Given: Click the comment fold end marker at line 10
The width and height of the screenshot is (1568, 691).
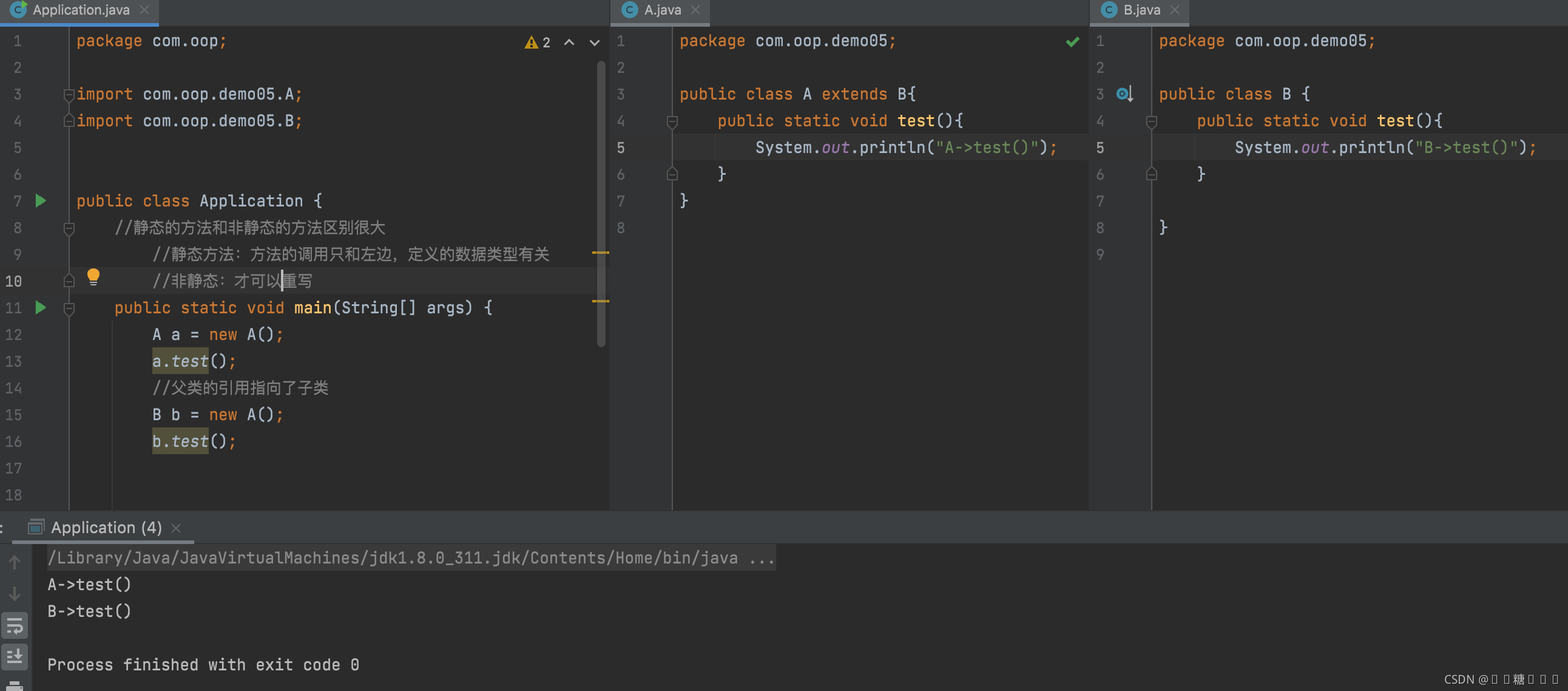Looking at the screenshot, I should coord(69,281).
